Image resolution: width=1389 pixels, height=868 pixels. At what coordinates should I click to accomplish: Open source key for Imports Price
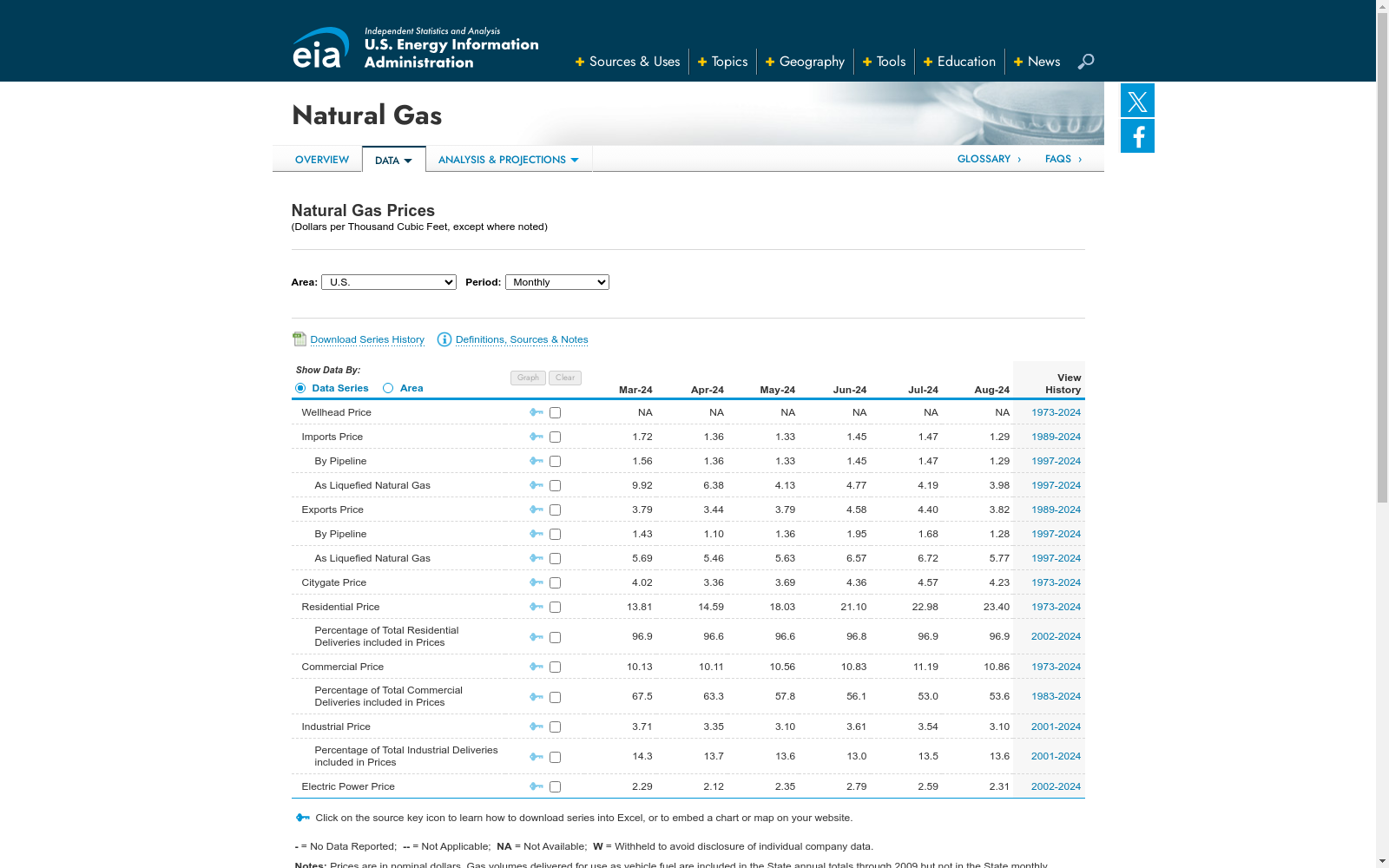537,437
